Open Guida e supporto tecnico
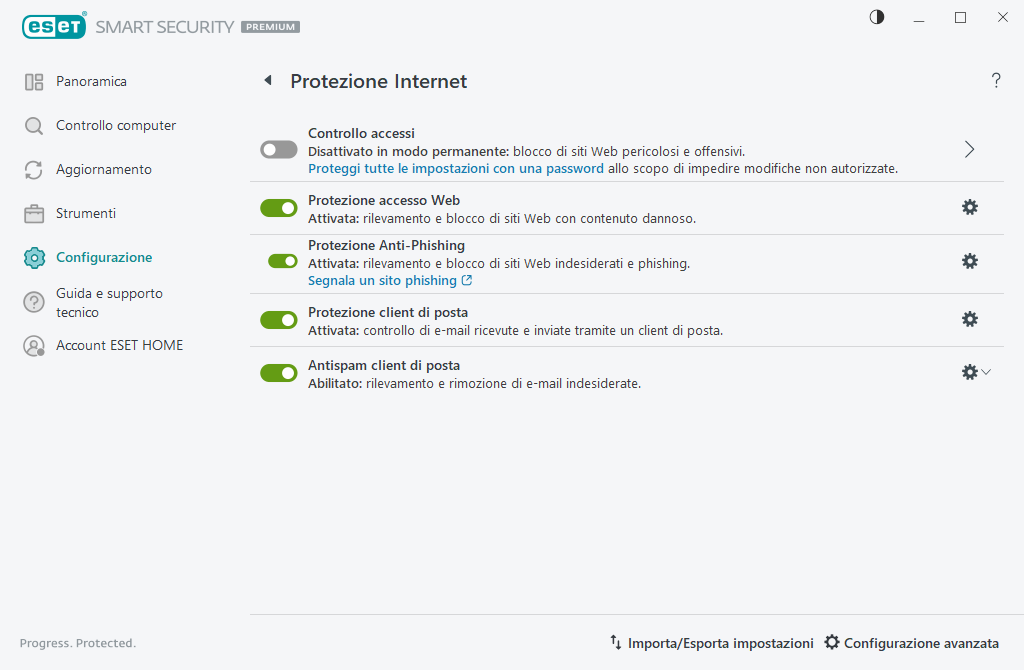 coord(110,302)
